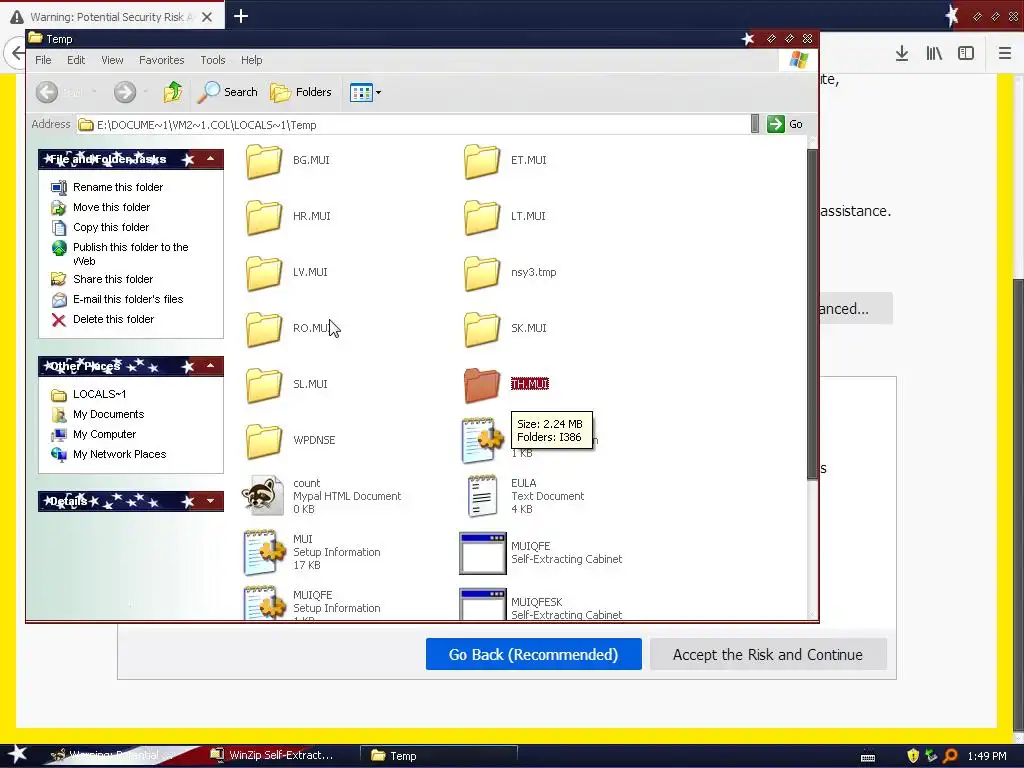Toggle the browser sidebar icon
The width and height of the screenshot is (1024, 768).
[966, 54]
